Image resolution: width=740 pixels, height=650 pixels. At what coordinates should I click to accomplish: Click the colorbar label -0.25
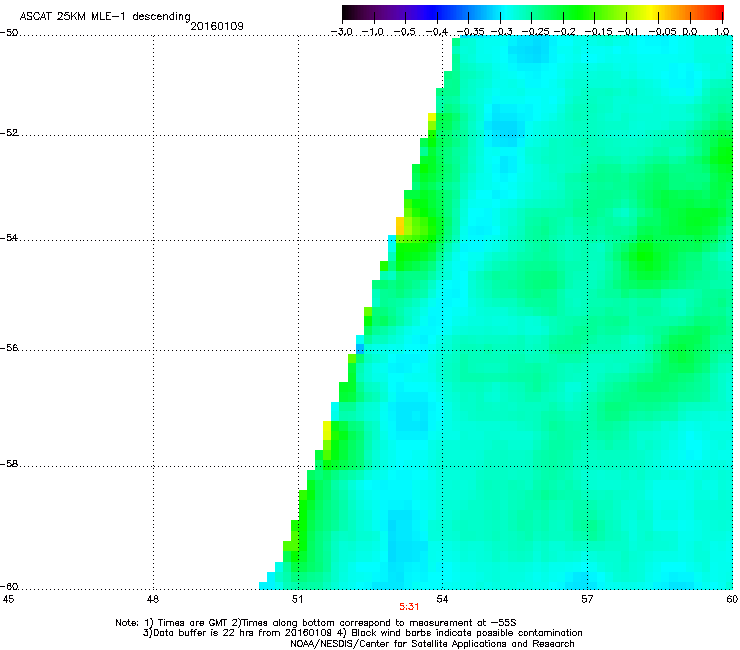[x=536, y=32]
